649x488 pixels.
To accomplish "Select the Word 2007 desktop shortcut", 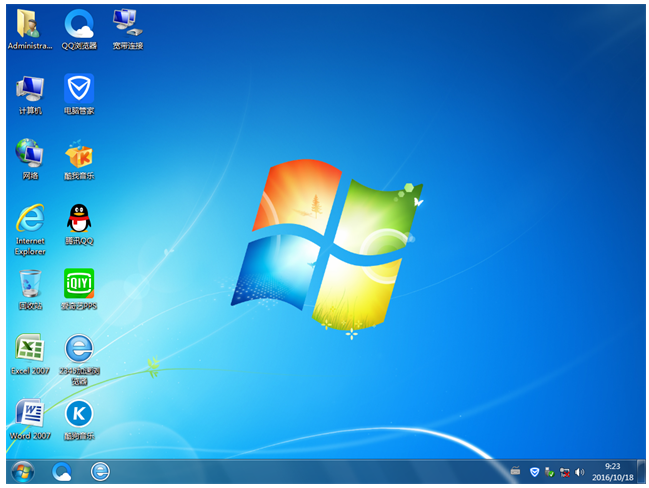I will [x=30, y=414].
